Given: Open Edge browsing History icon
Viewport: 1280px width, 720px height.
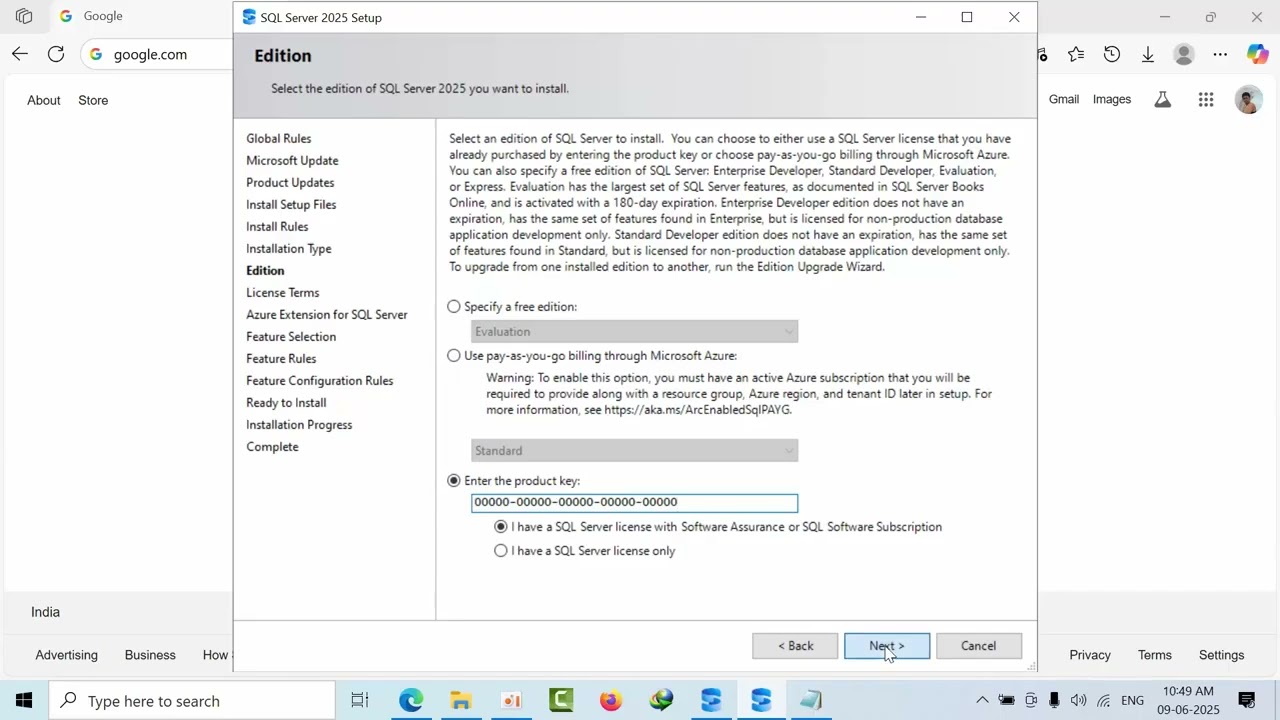Looking at the screenshot, I should click(1112, 54).
